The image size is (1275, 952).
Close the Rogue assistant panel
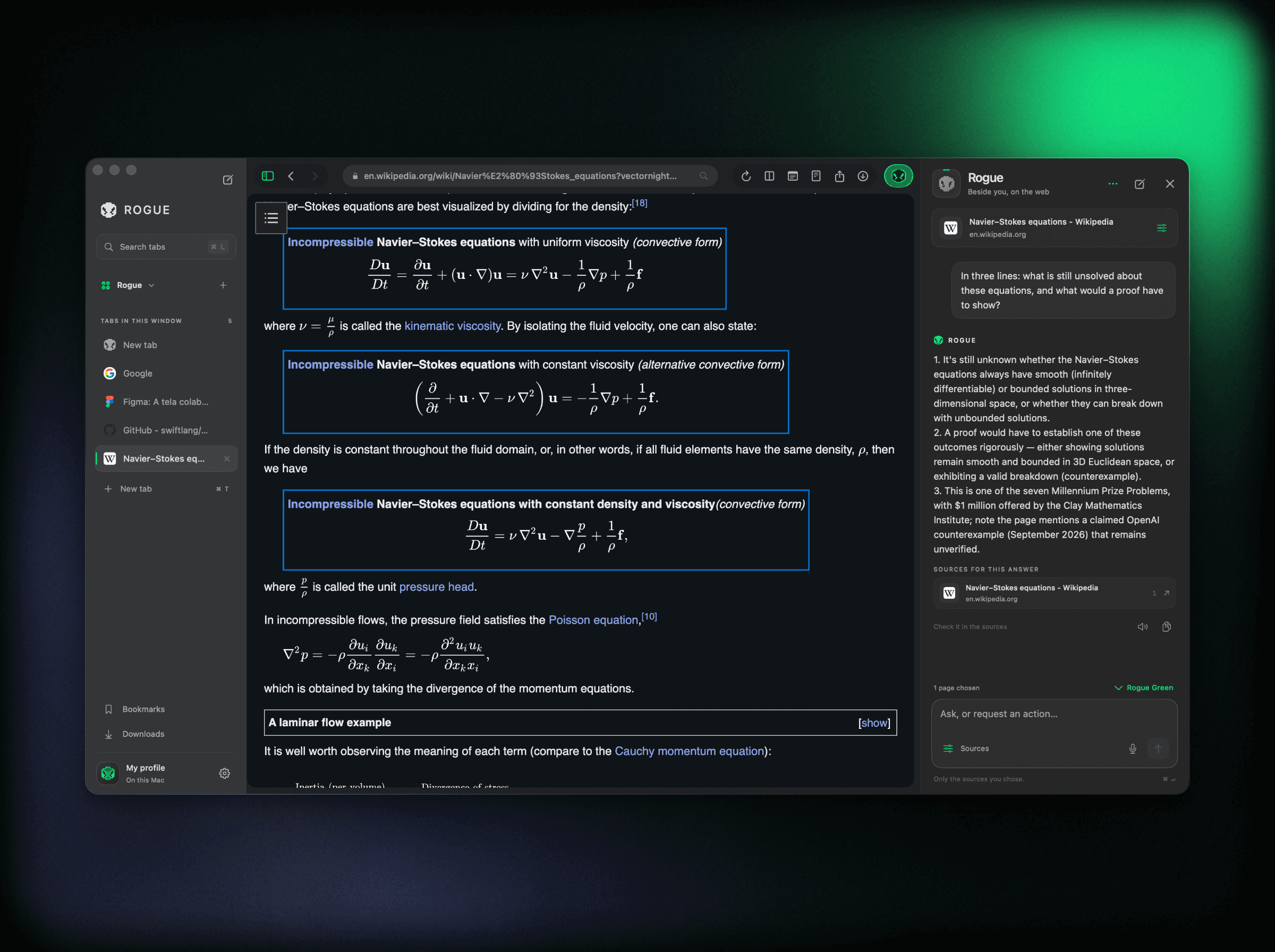pyautogui.click(x=1170, y=184)
